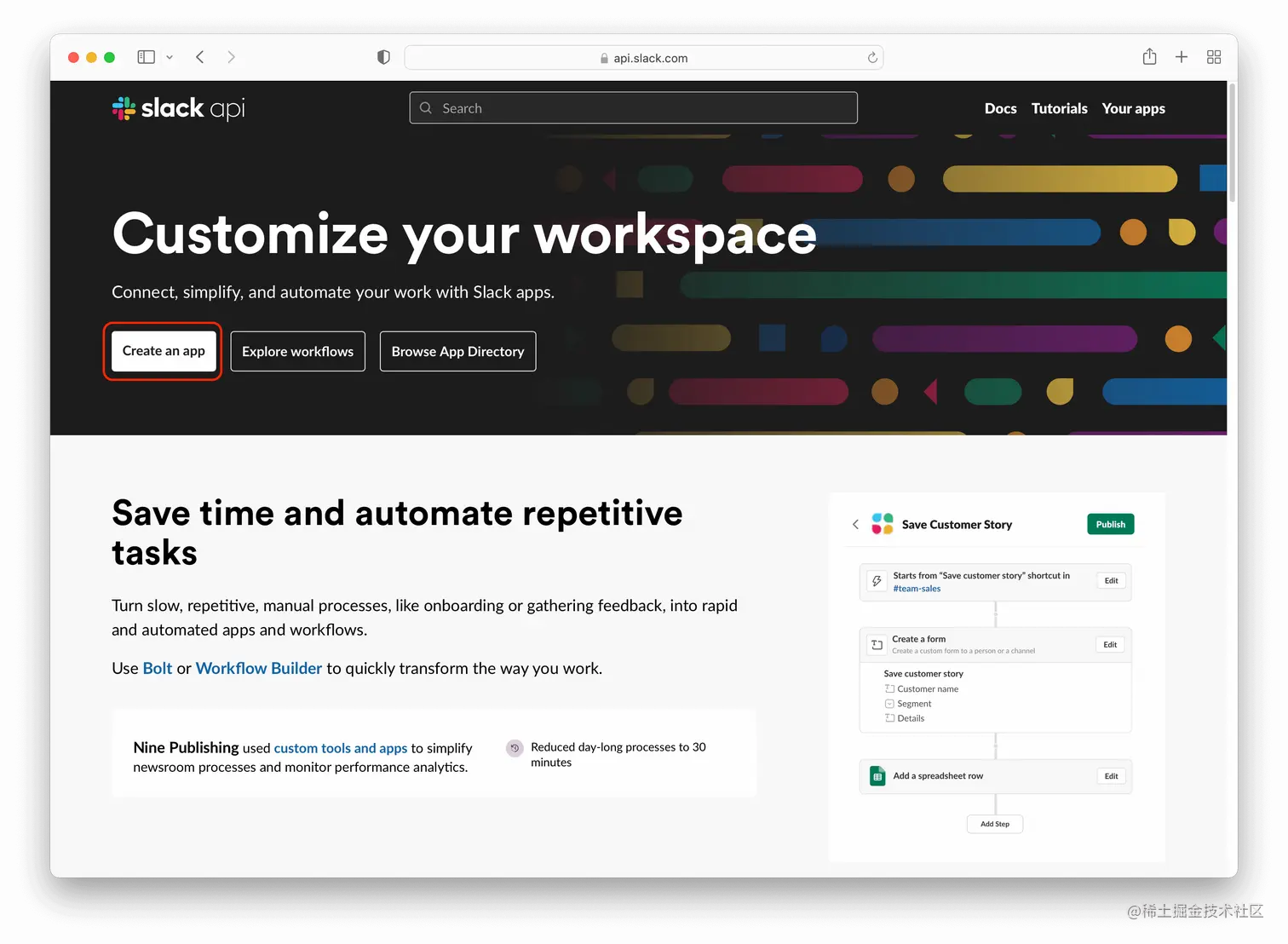Open the Tutorials menu item
Viewport: 1288px width, 944px height.
point(1059,108)
